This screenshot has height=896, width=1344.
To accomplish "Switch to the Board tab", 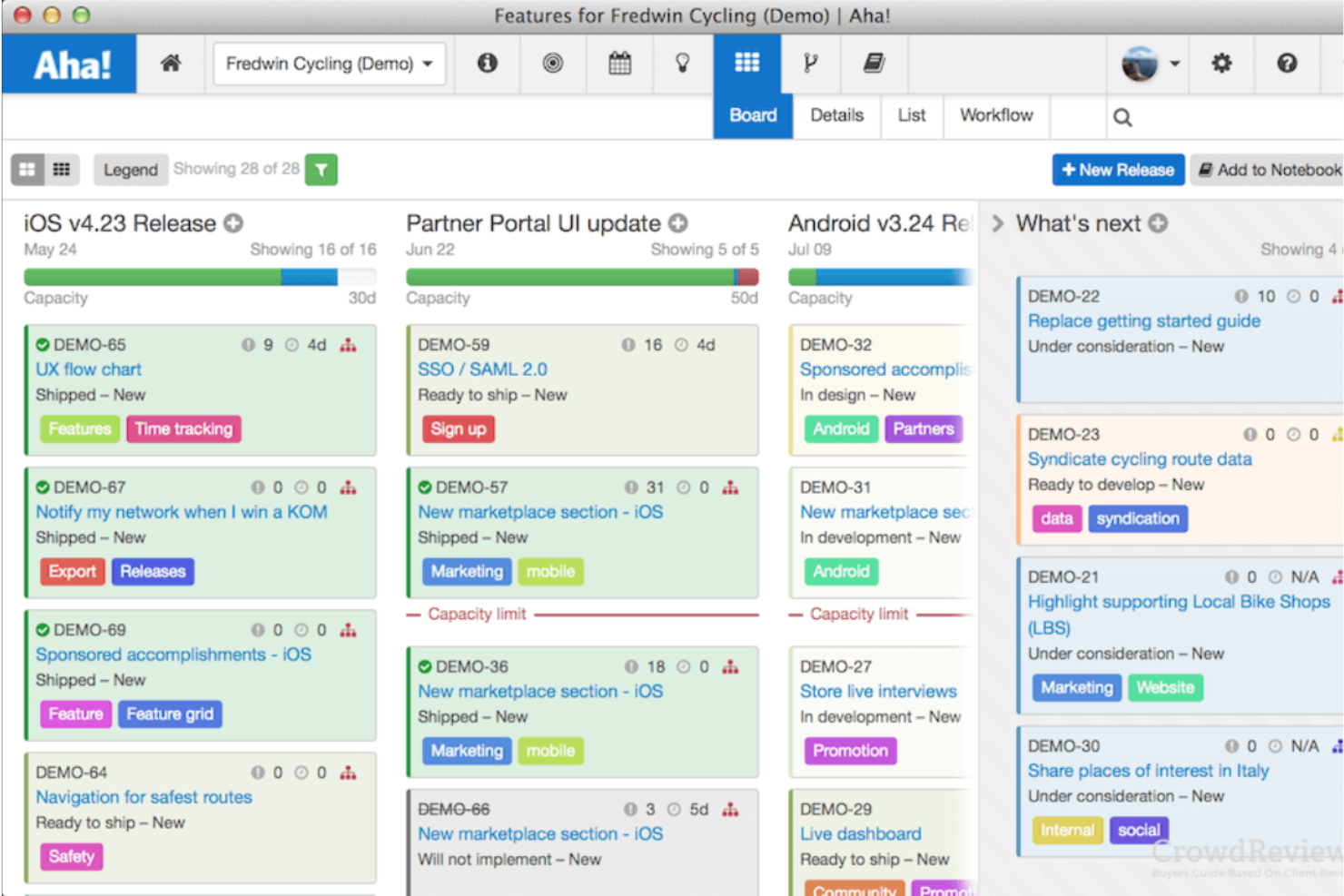I will (x=753, y=115).
